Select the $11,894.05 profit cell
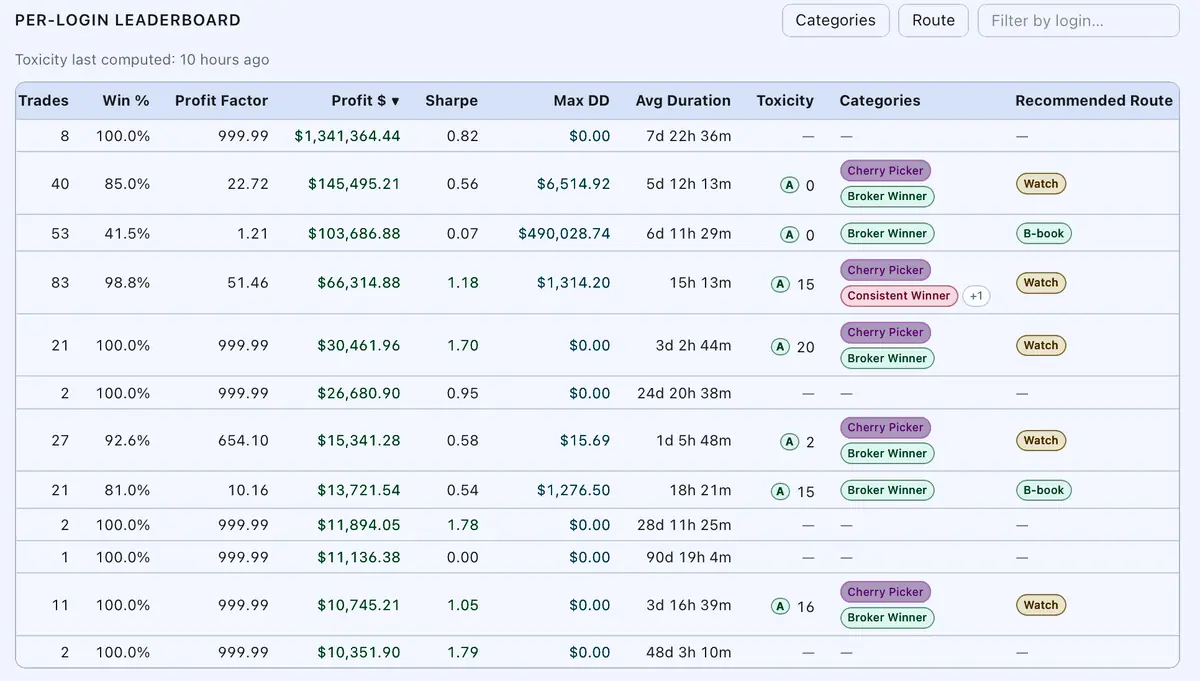This screenshot has height=681, width=1200. 359,525
